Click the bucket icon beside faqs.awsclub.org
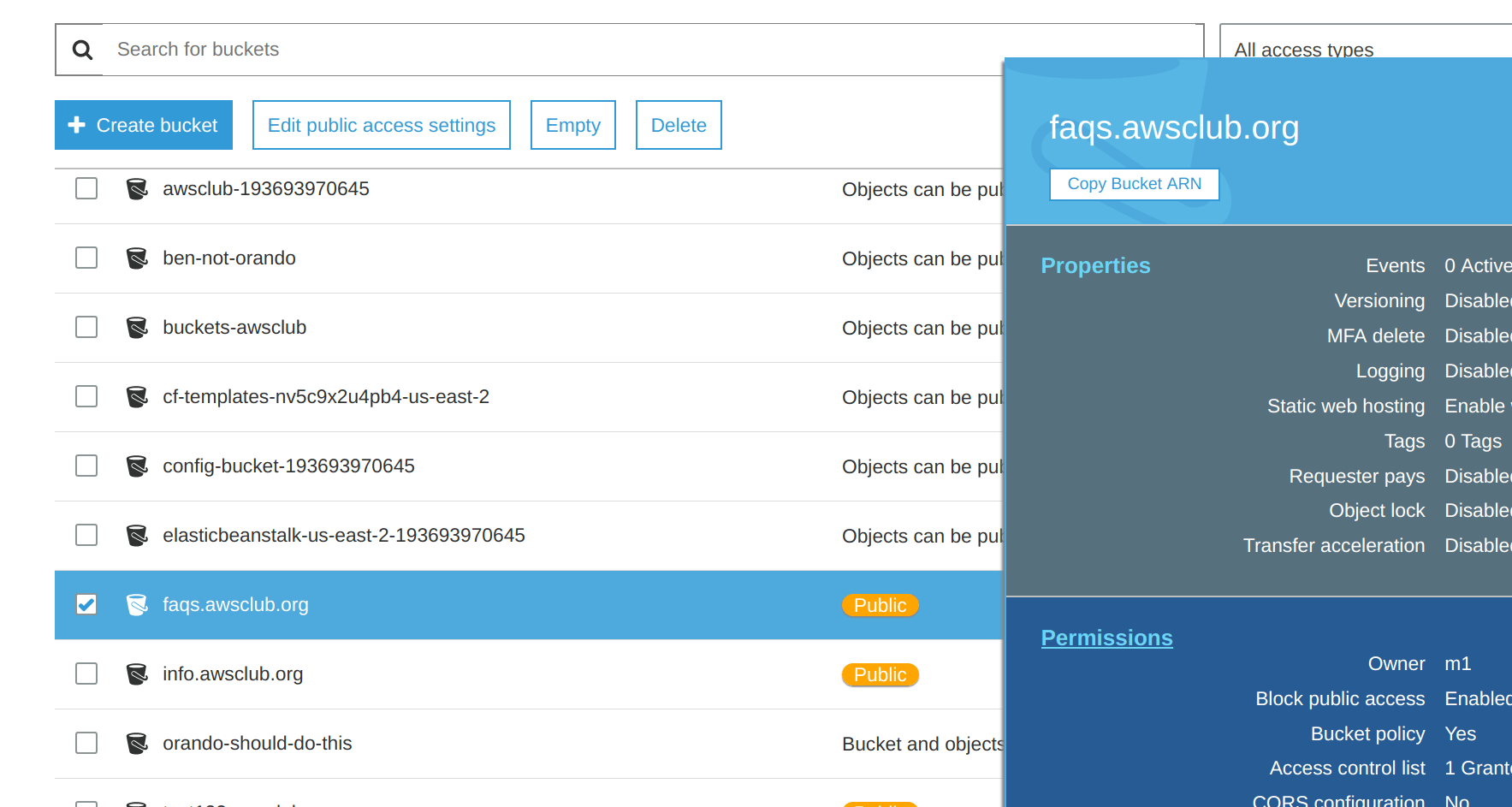 point(137,604)
